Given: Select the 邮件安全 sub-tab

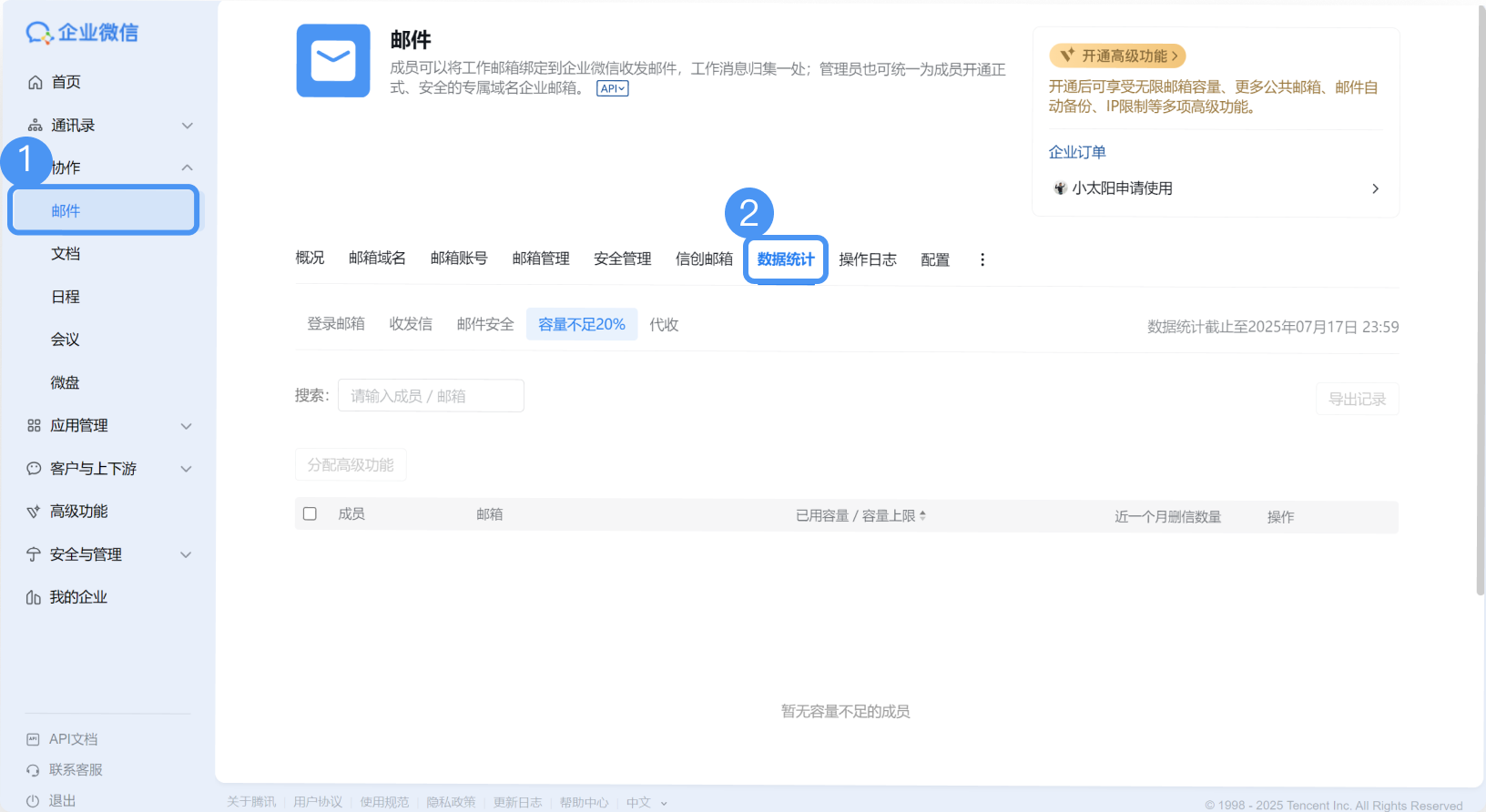Looking at the screenshot, I should click(x=485, y=324).
